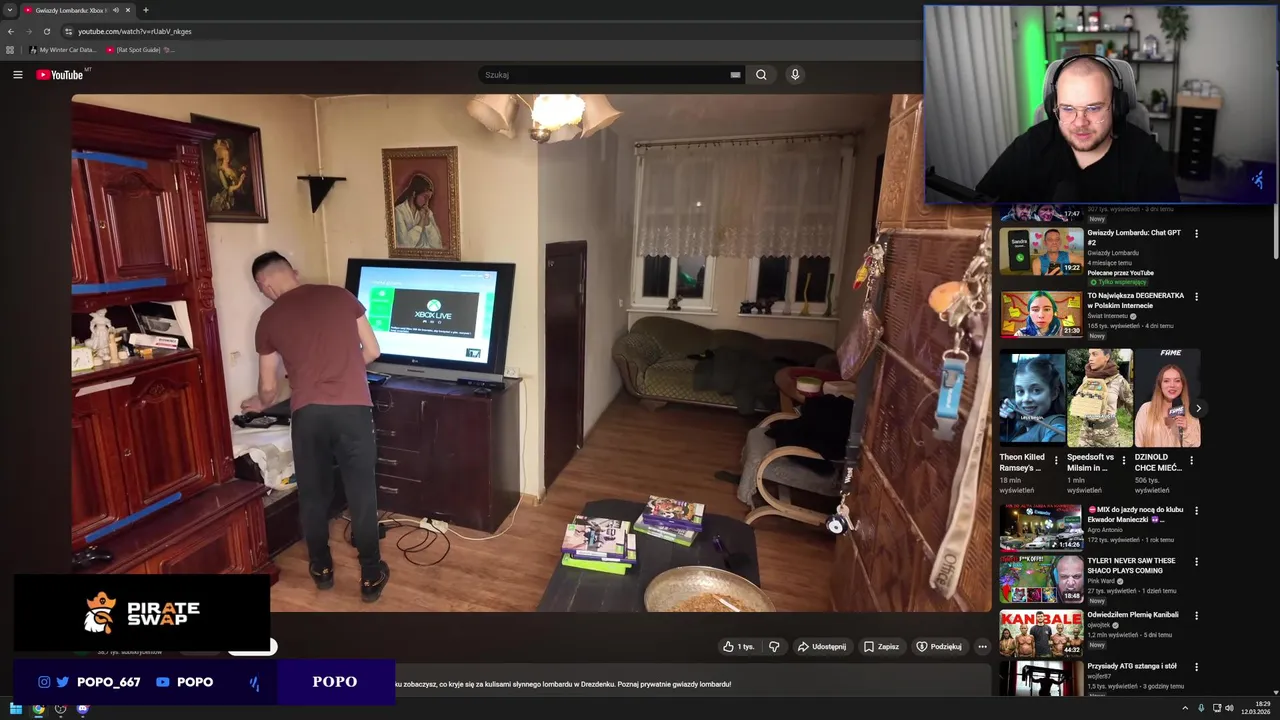Click the YouTube logo home link

tap(60, 75)
